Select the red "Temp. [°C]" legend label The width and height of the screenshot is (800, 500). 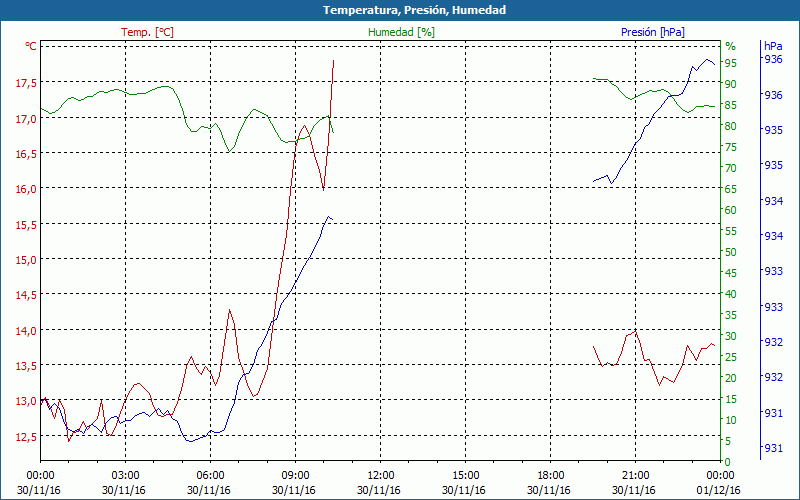click(x=147, y=32)
